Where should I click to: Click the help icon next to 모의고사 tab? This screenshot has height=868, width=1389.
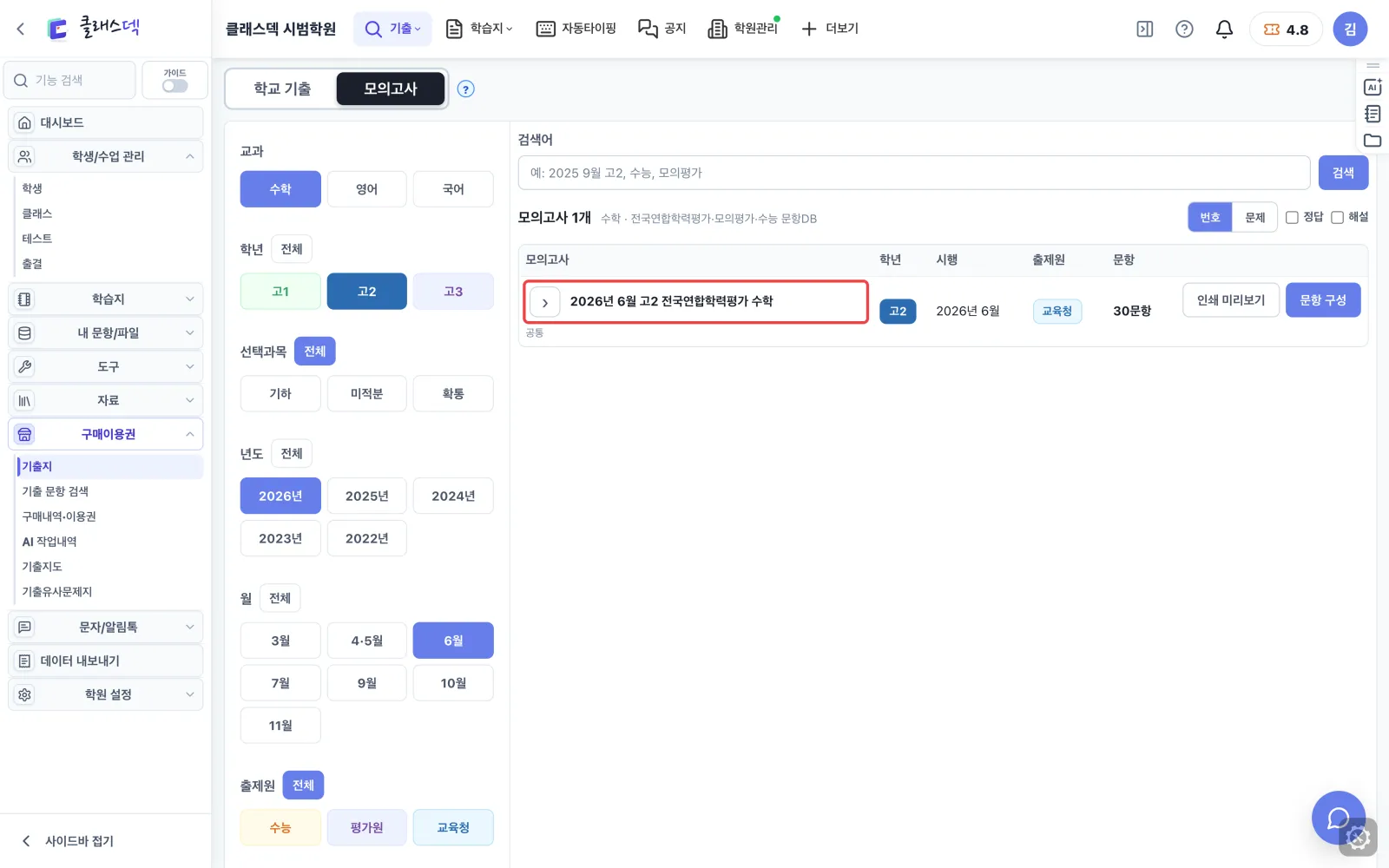(466, 89)
